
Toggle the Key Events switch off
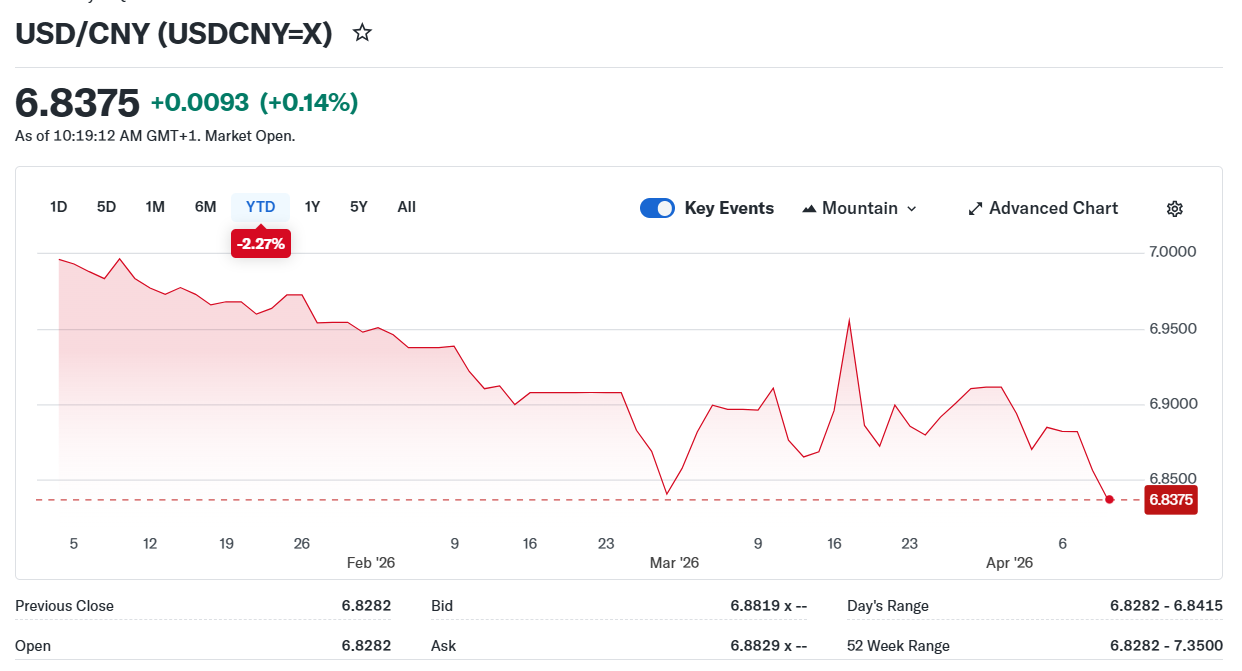pos(657,208)
